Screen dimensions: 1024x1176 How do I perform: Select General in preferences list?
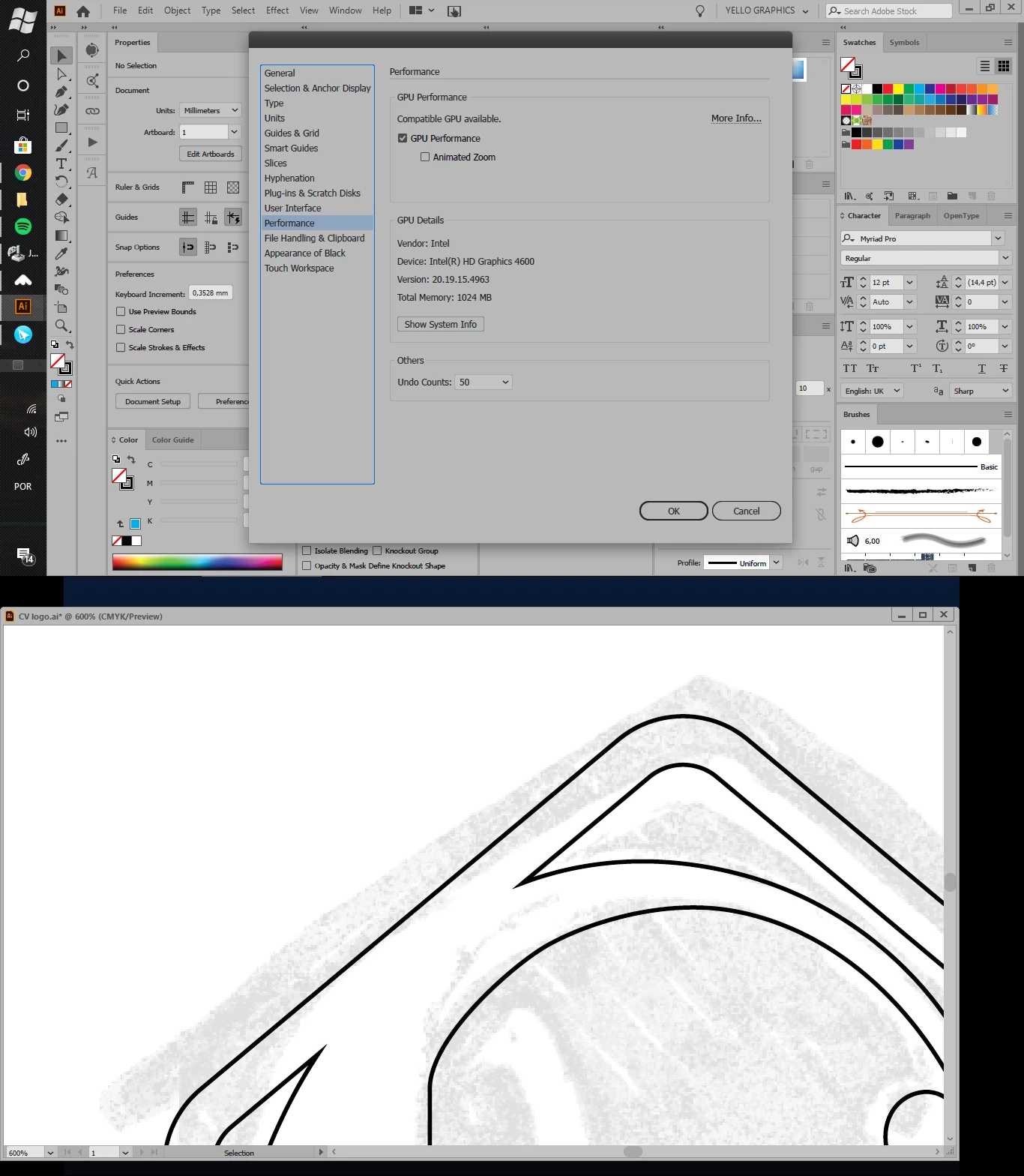tap(317, 73)
